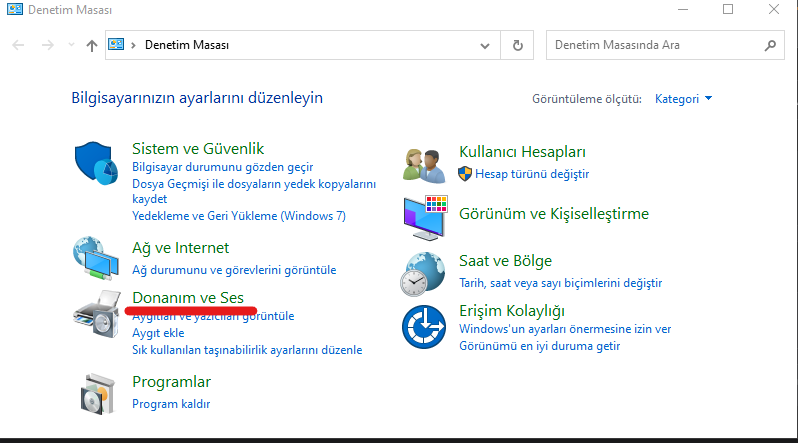
Task: Minimize the Denetim Masası window
Action: (683, 9)
